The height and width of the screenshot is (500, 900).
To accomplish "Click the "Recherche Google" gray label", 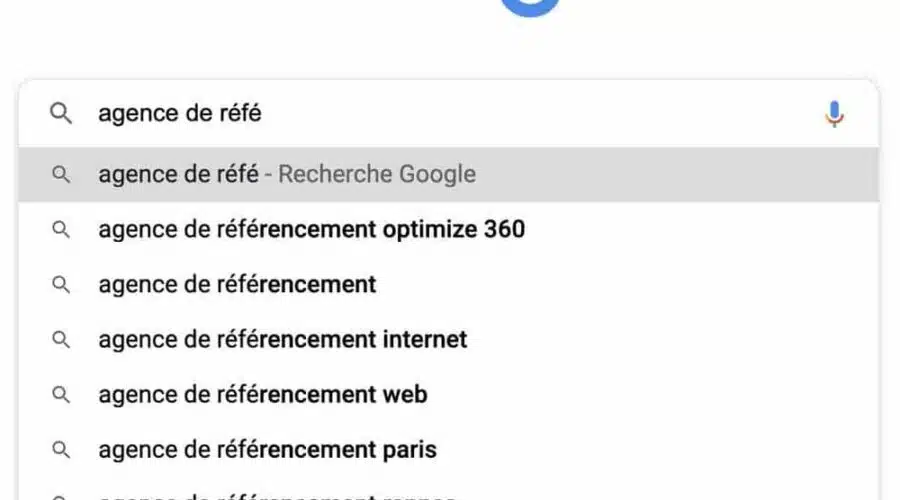I will [x=377, y=175].
